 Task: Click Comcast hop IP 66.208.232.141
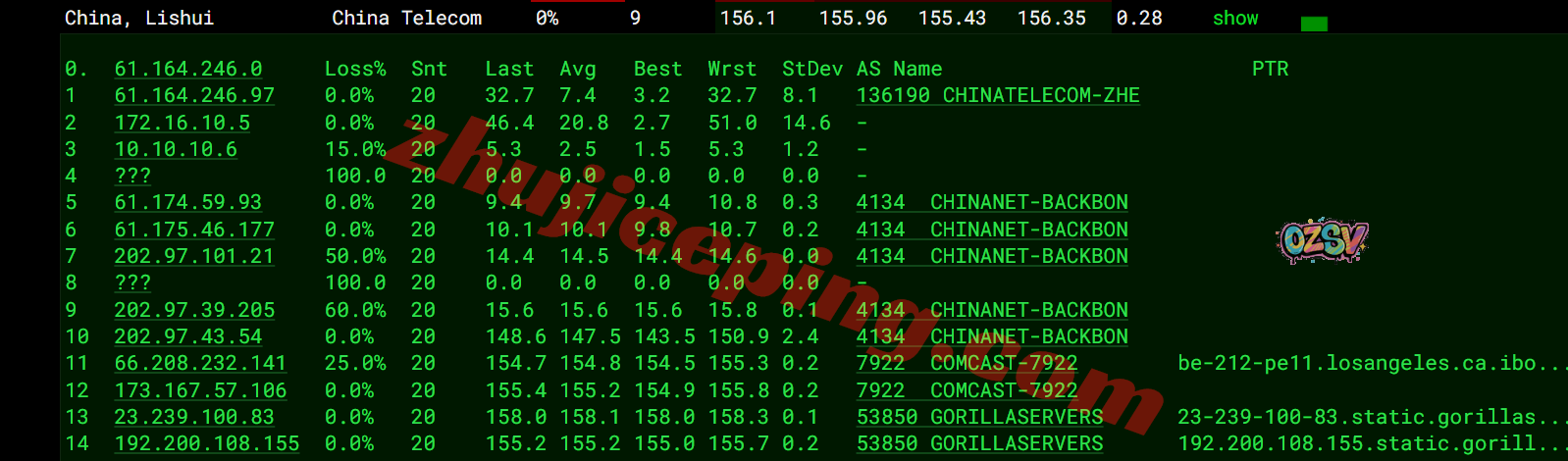click(200, 364)
